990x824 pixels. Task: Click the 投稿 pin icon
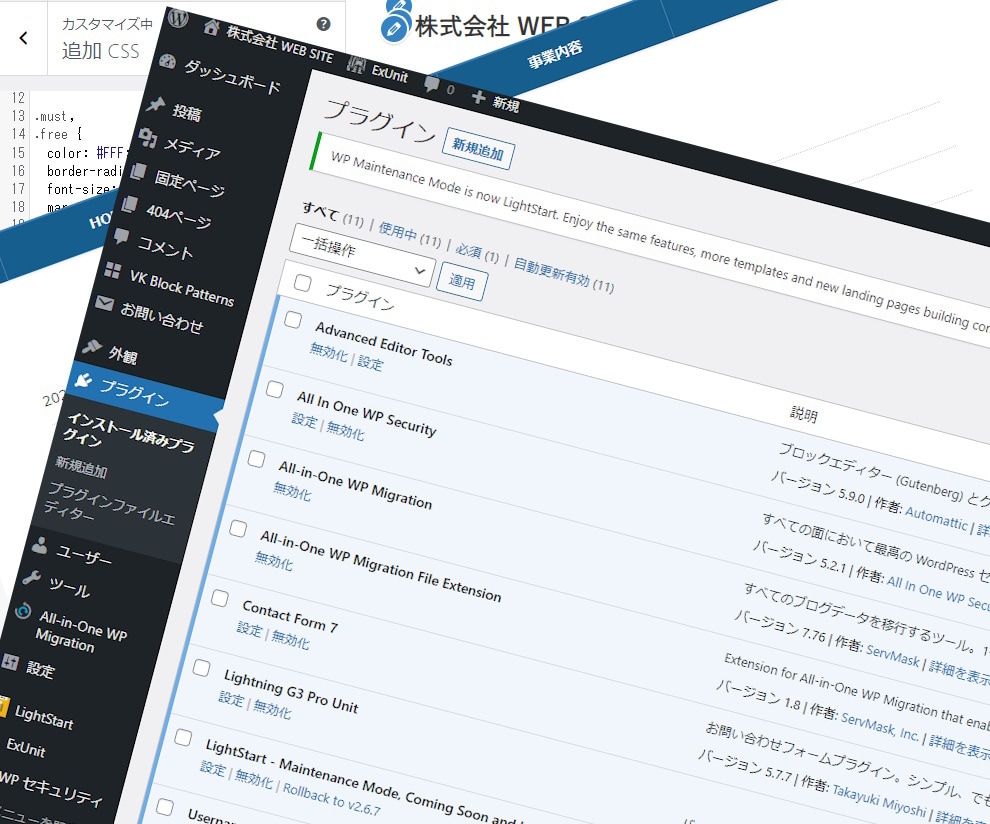click(x=156, y=104)
